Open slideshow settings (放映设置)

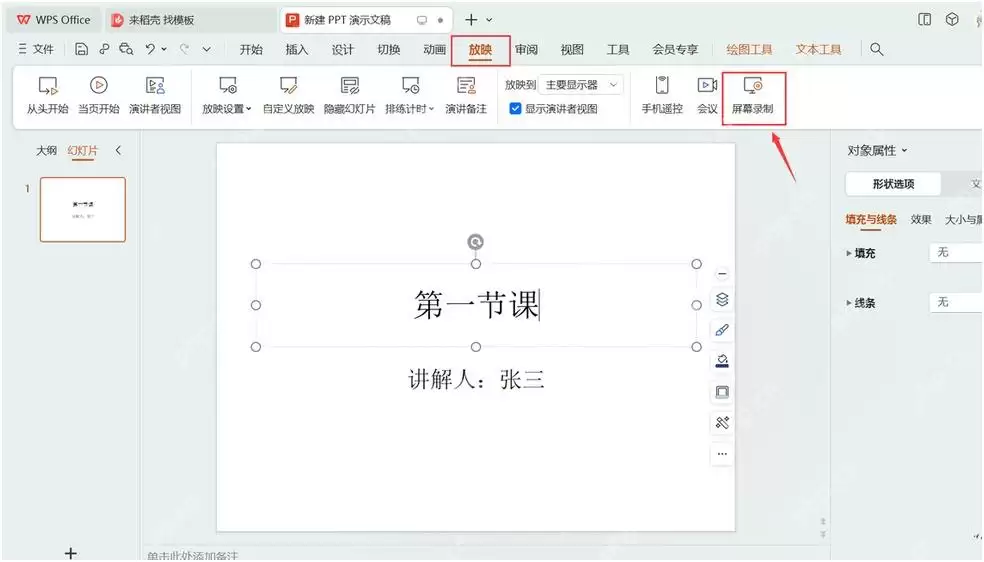pyautogui.click(x=227, y=95)
